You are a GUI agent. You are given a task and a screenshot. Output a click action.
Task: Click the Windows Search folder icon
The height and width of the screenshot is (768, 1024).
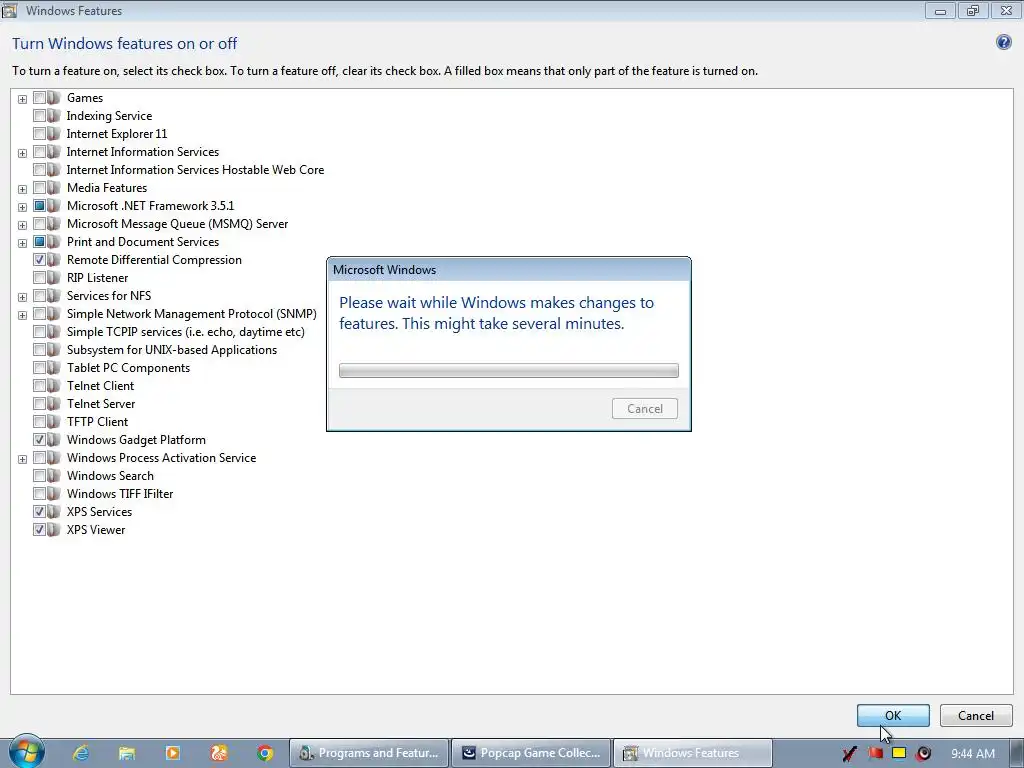[x=54, y=476]
